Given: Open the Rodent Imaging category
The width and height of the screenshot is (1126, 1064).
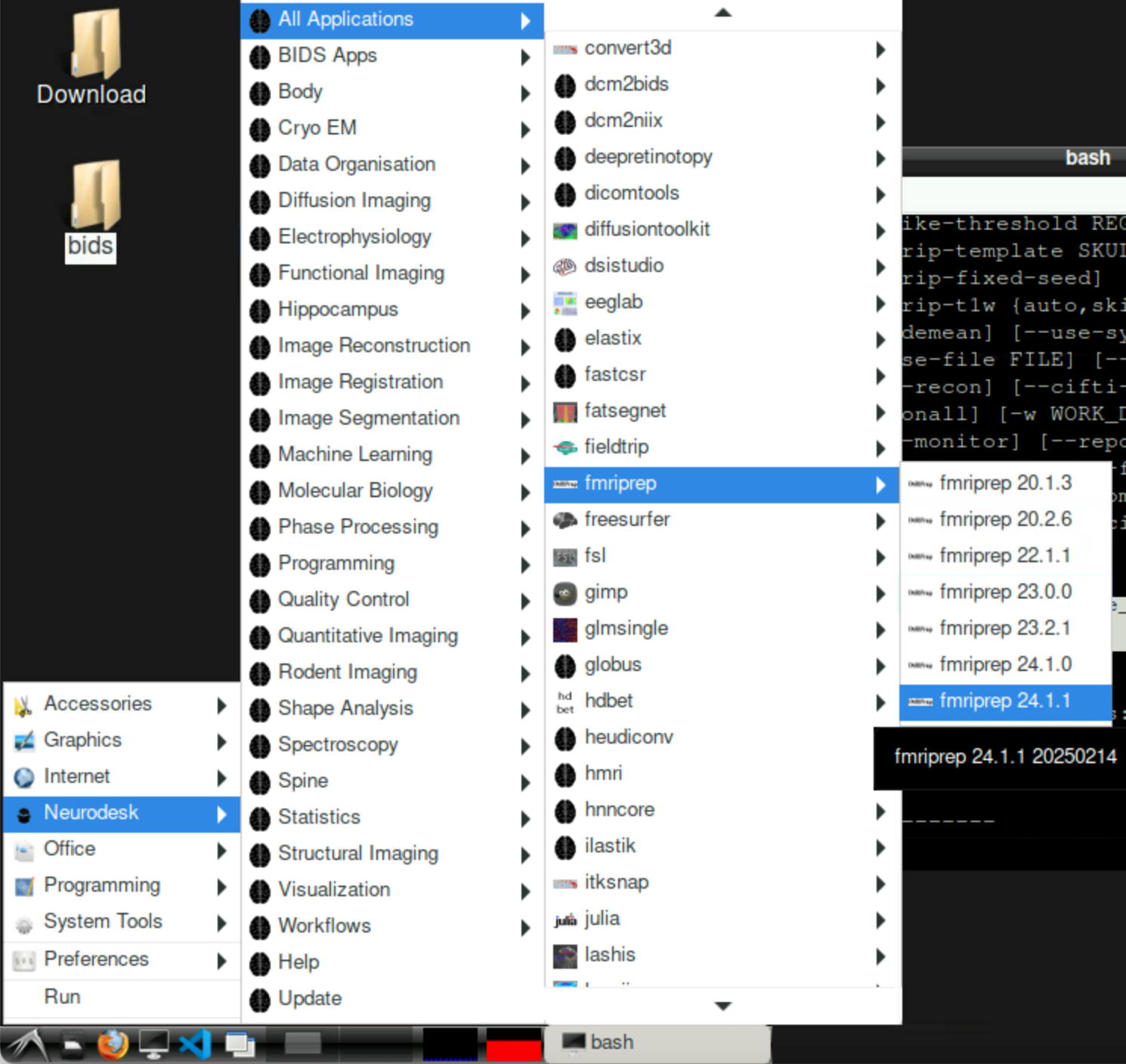Looking at the screenshot, I should pyautogui.click(x=392, y=673).
